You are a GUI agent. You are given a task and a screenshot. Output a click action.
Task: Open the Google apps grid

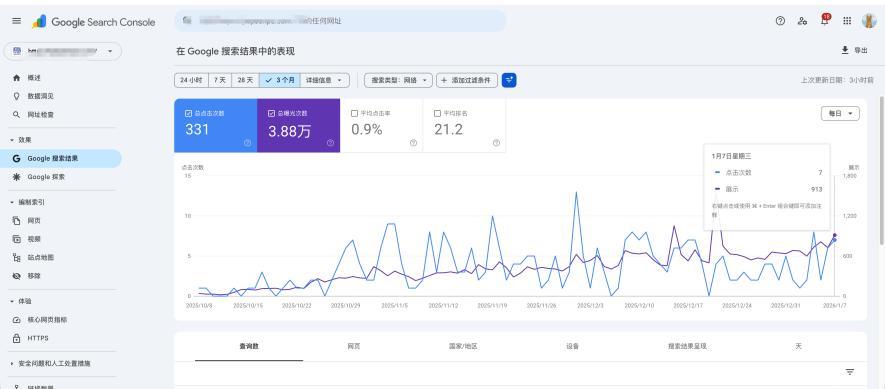(x=847, y=21)
